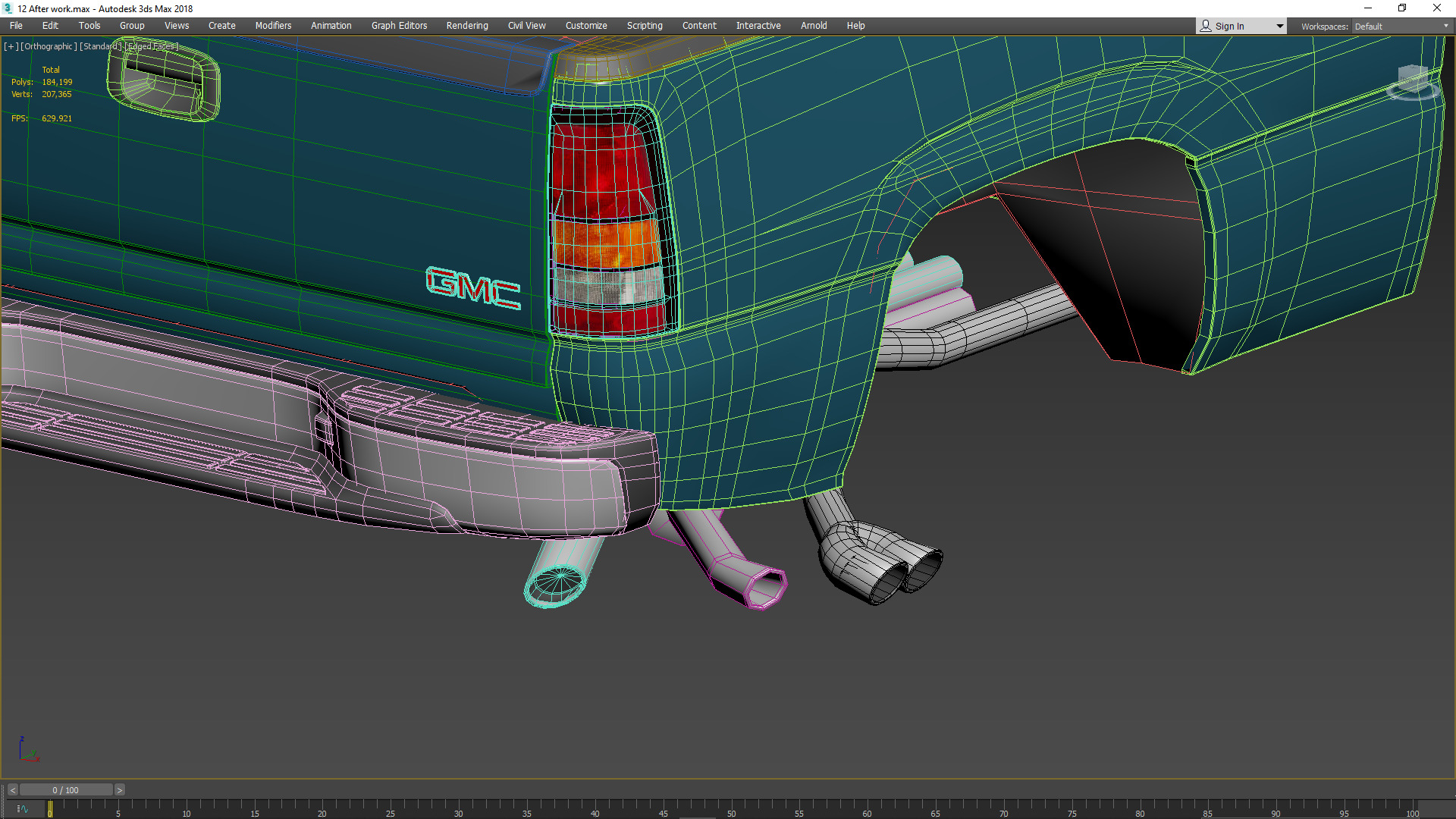Image resolution: width=1456 pixels, height=819 pixels.
Task: Click the viewport [+] general menu label
Action: pos(11,46)
